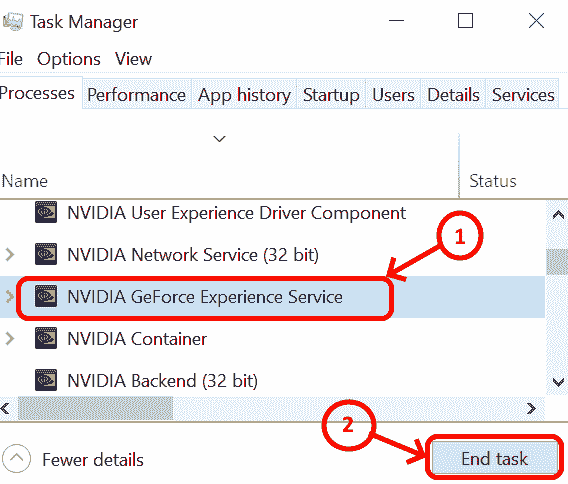Expand the NVIDIA Container process group
568x484 pixels.
[x=10, y=338]
